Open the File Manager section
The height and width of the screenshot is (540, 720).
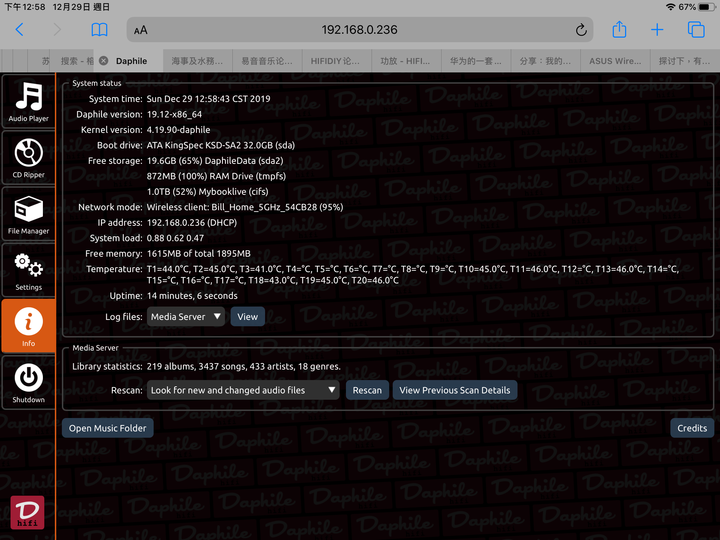pos(28,214)
